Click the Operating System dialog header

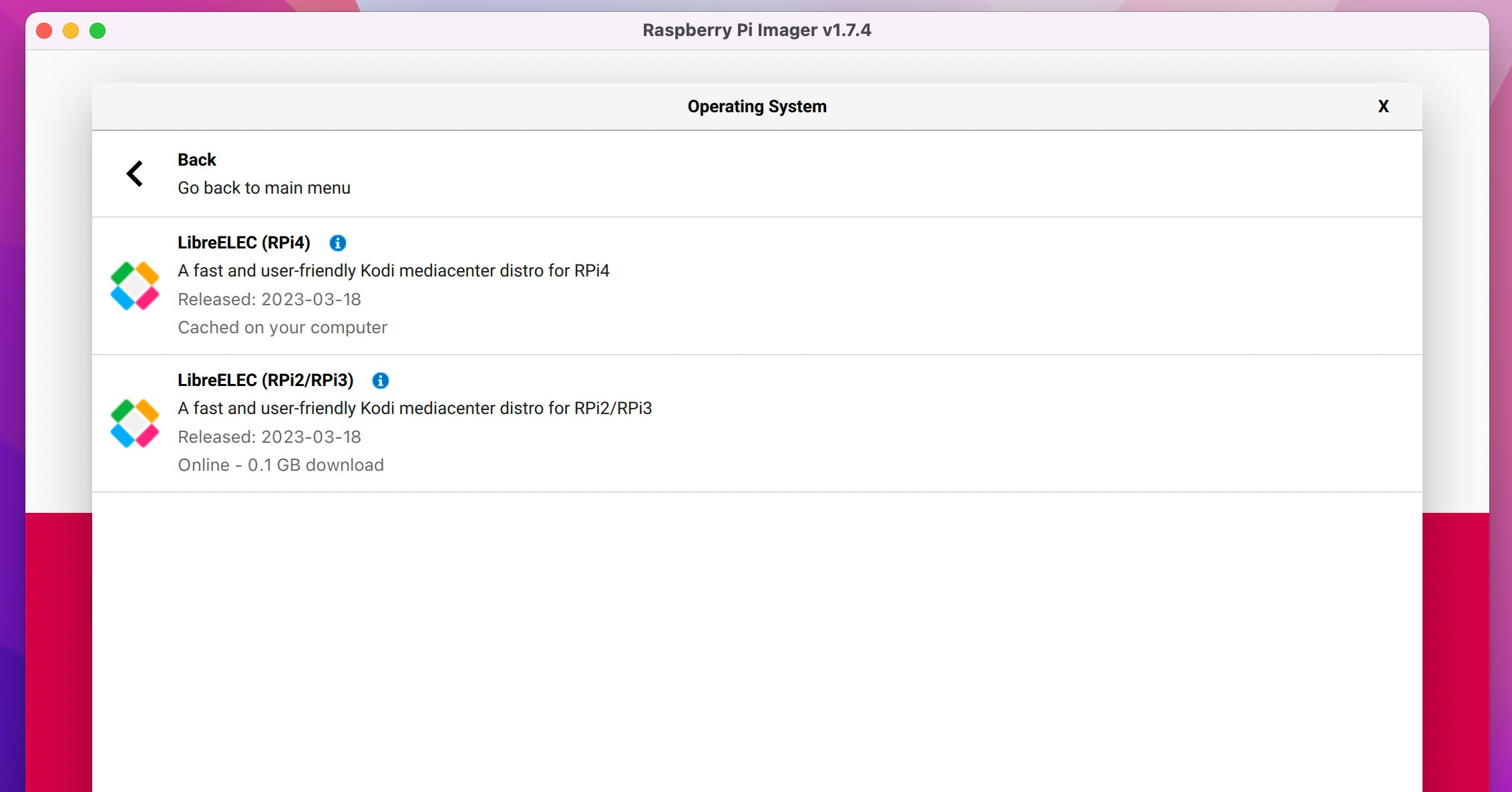click(x=757, y=107)
